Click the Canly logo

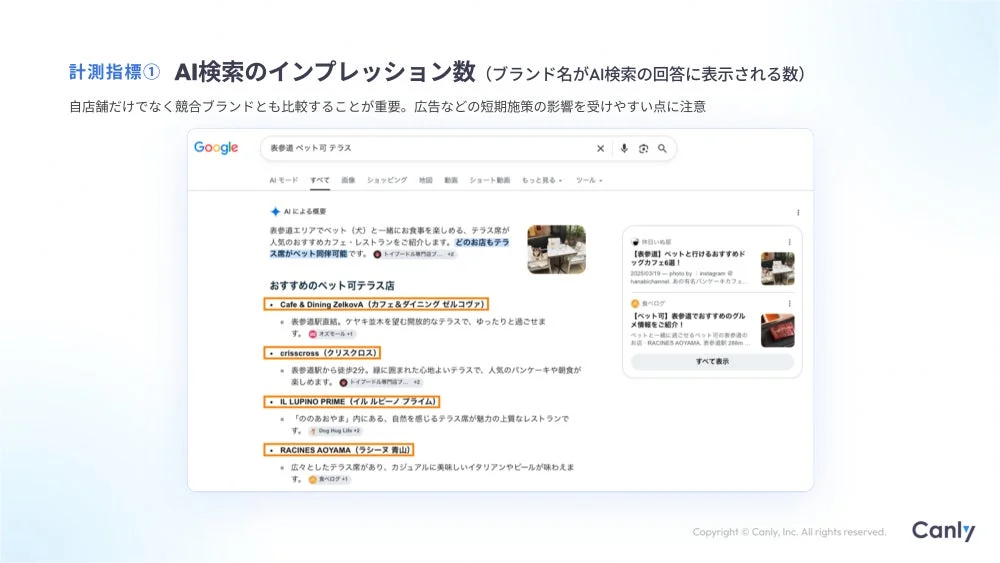tap(943, 530)
